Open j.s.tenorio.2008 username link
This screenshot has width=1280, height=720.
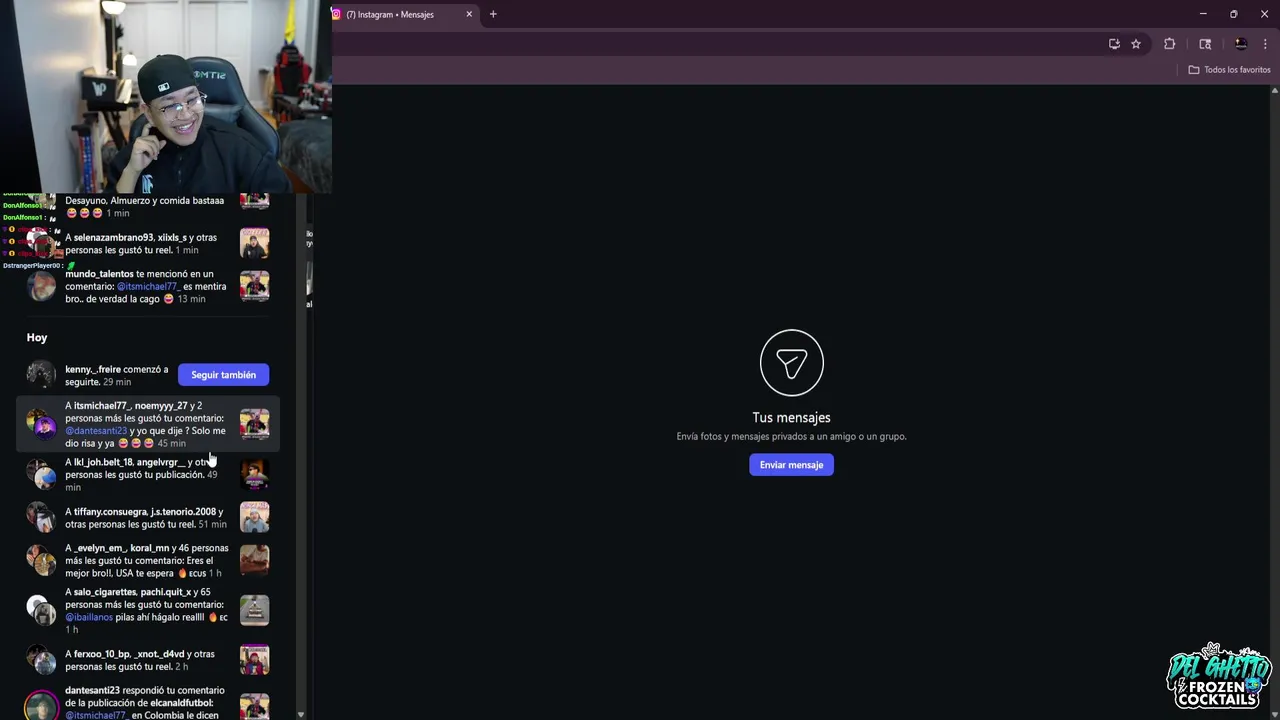click(x=182, y=512)
